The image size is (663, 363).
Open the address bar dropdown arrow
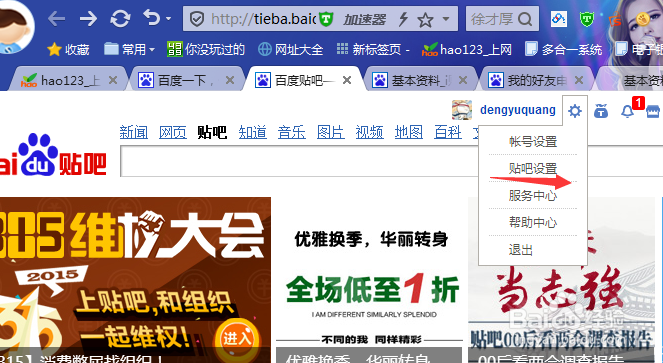pos(446,19)
